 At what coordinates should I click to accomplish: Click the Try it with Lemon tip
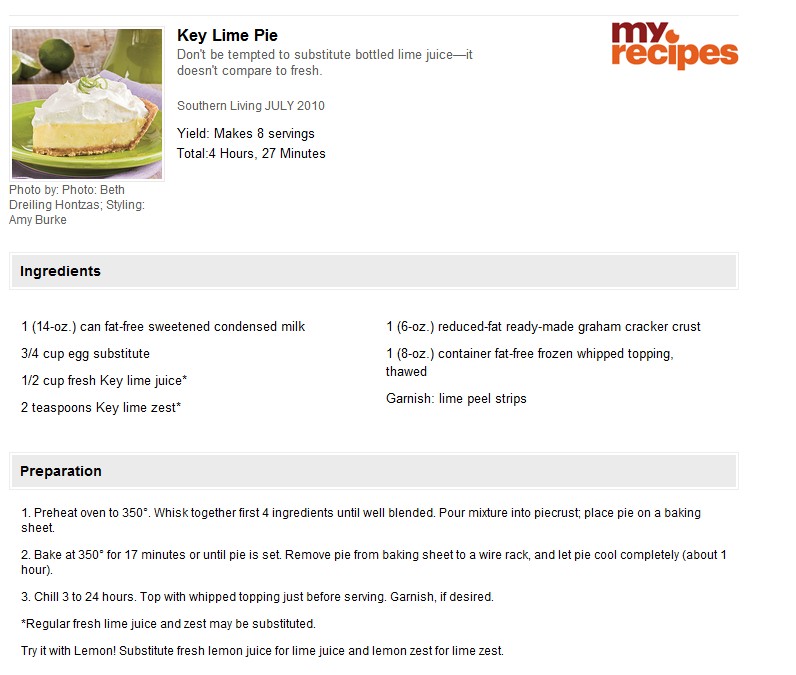pos(262,651)
